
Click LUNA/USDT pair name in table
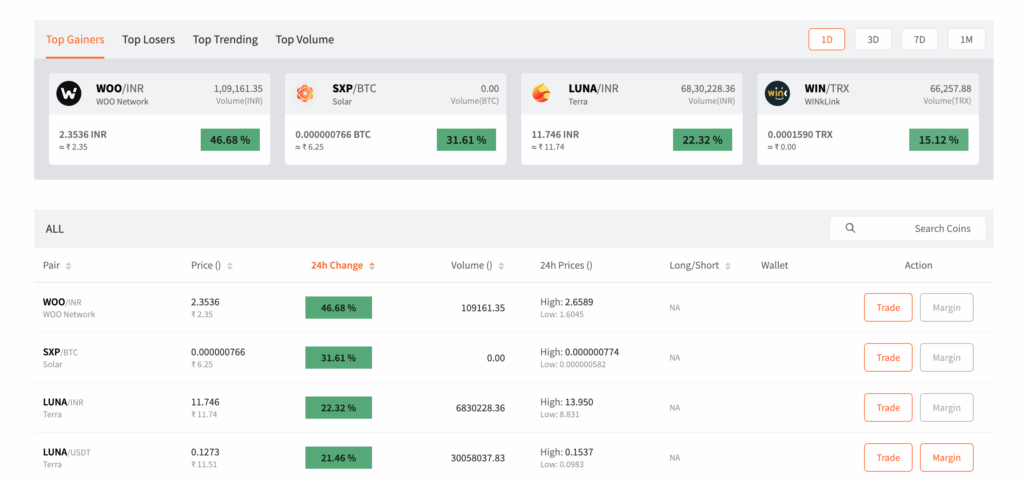[66, 452]
